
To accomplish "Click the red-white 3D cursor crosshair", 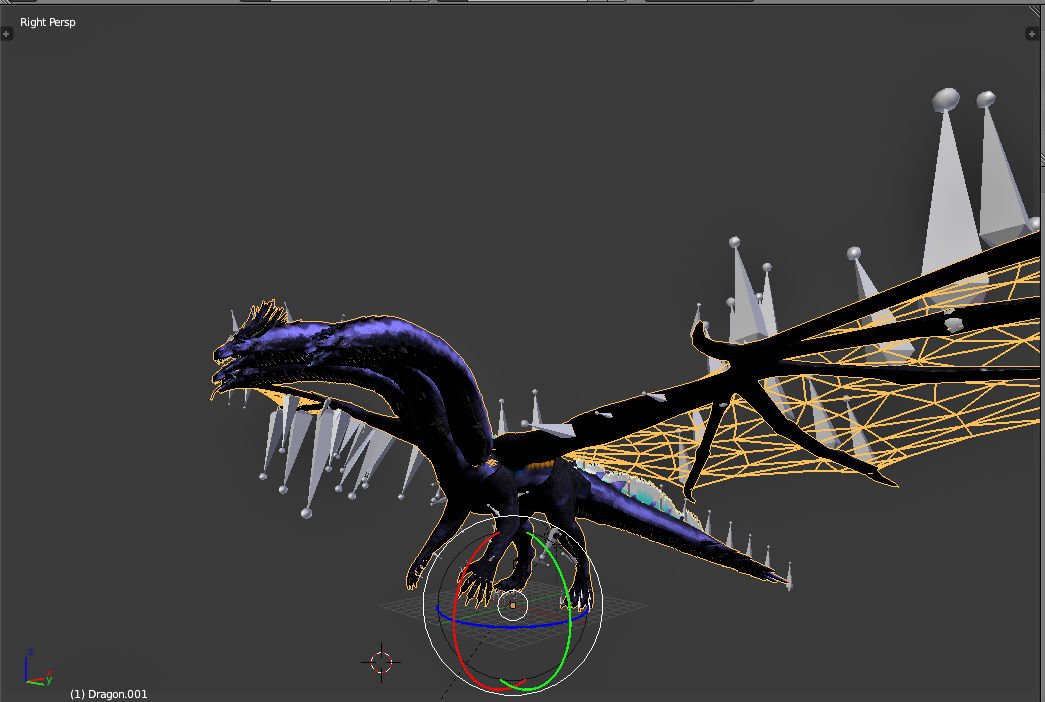I will coord(381,662).
